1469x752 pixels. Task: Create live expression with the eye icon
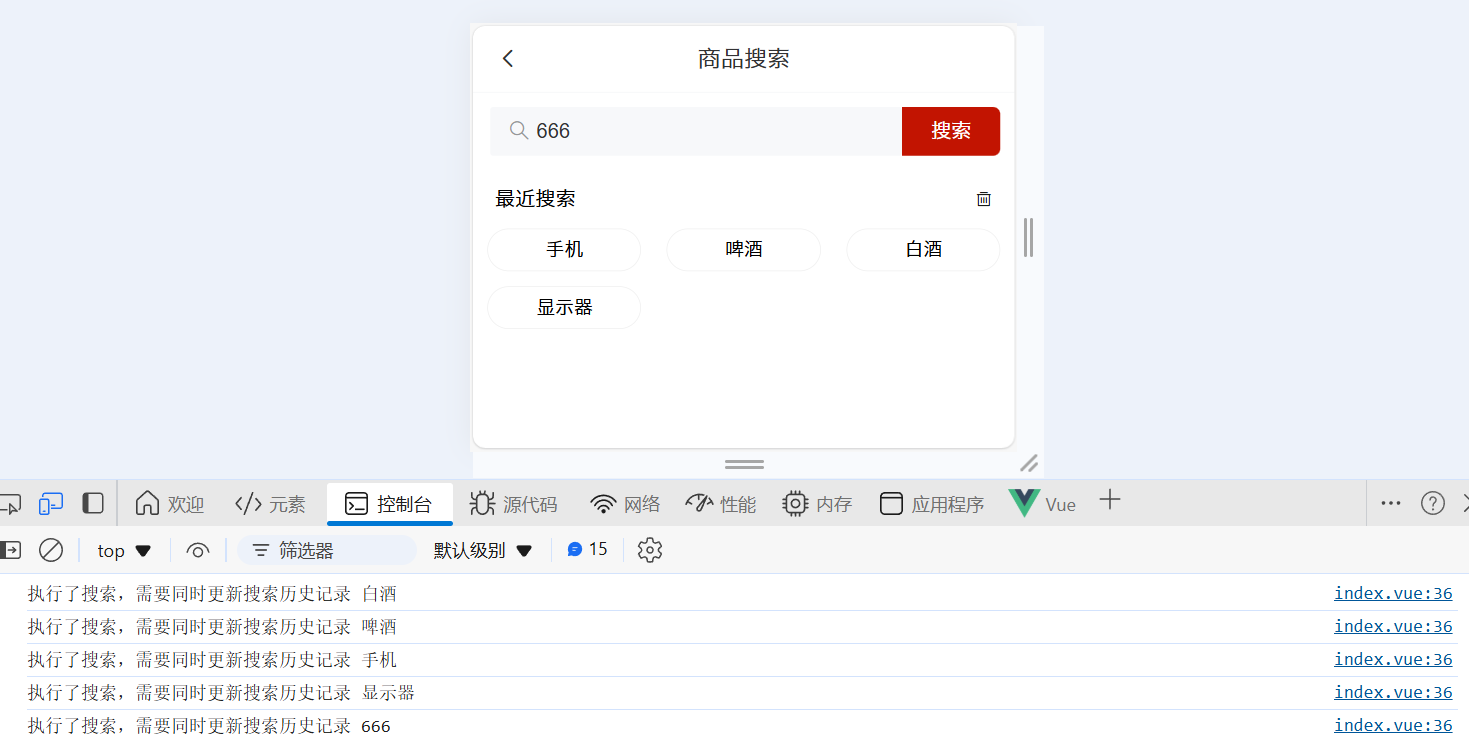click(x=198, y=551)
